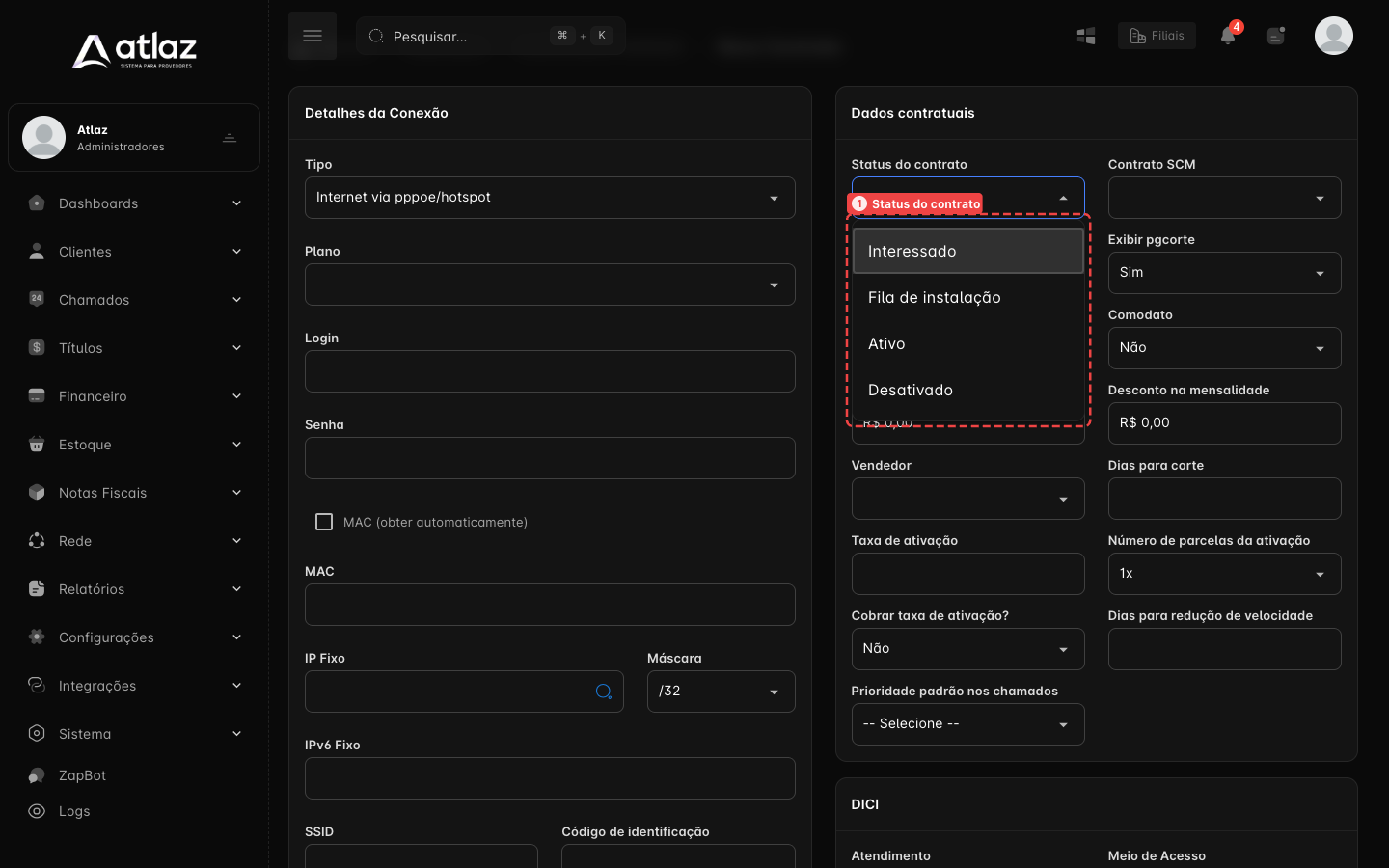Open the user avatar at top right
The image size is (1389, 868).
click(1334, 36)
